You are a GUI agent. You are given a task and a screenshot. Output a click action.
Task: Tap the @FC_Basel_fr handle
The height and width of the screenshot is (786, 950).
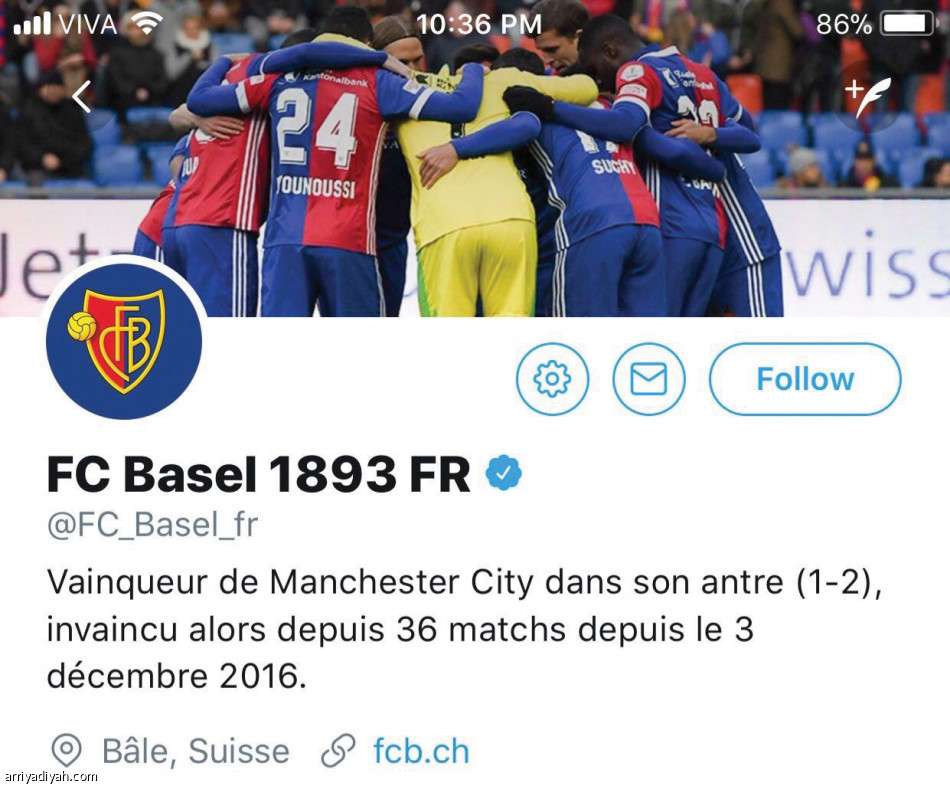click(153, 525)
